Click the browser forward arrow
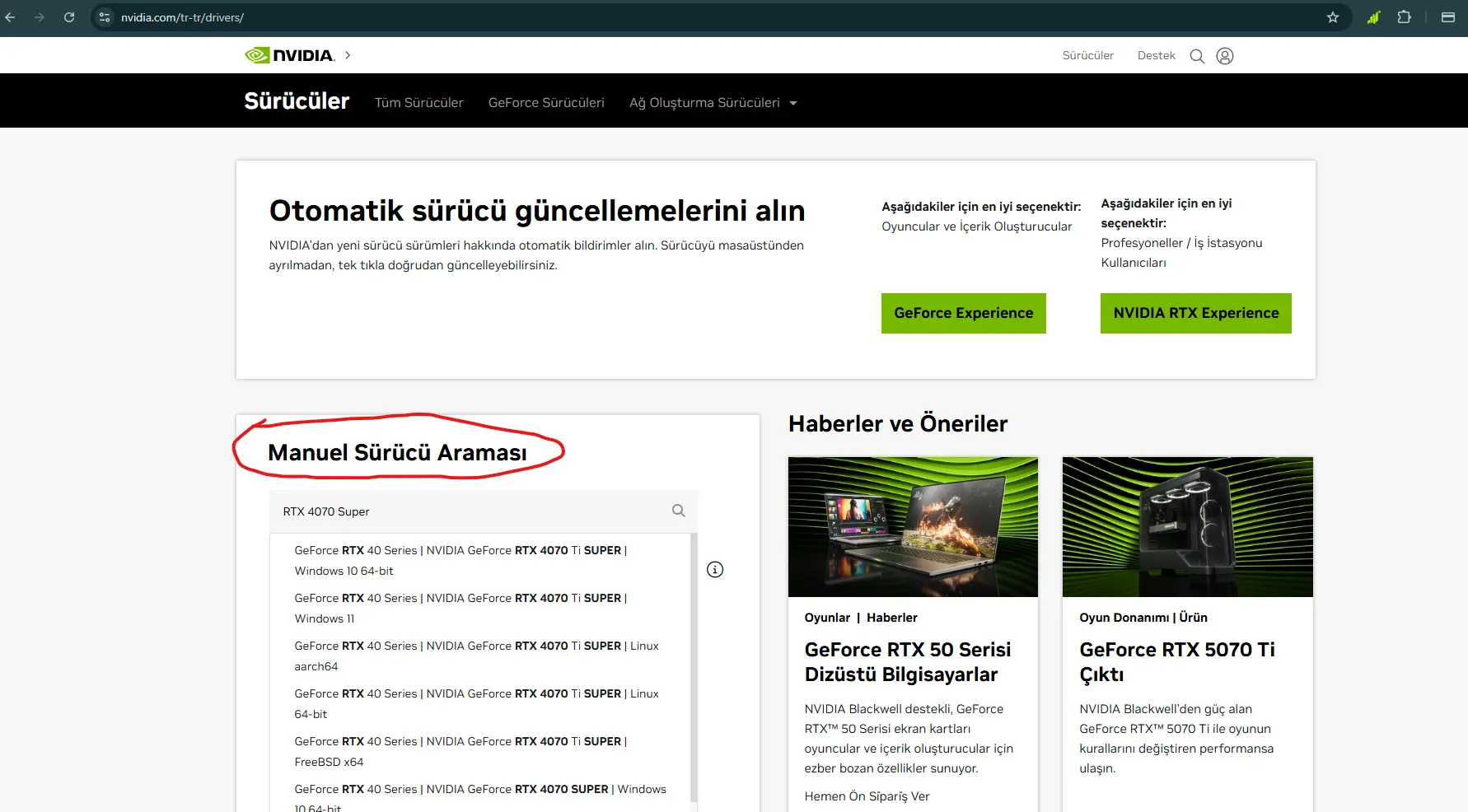 [40, 17]
